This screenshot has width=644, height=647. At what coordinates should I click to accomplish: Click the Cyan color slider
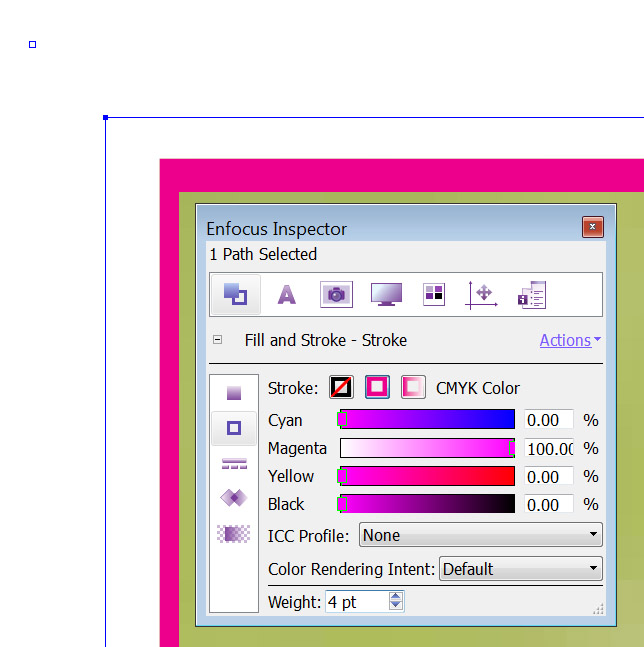coord(427,419)
